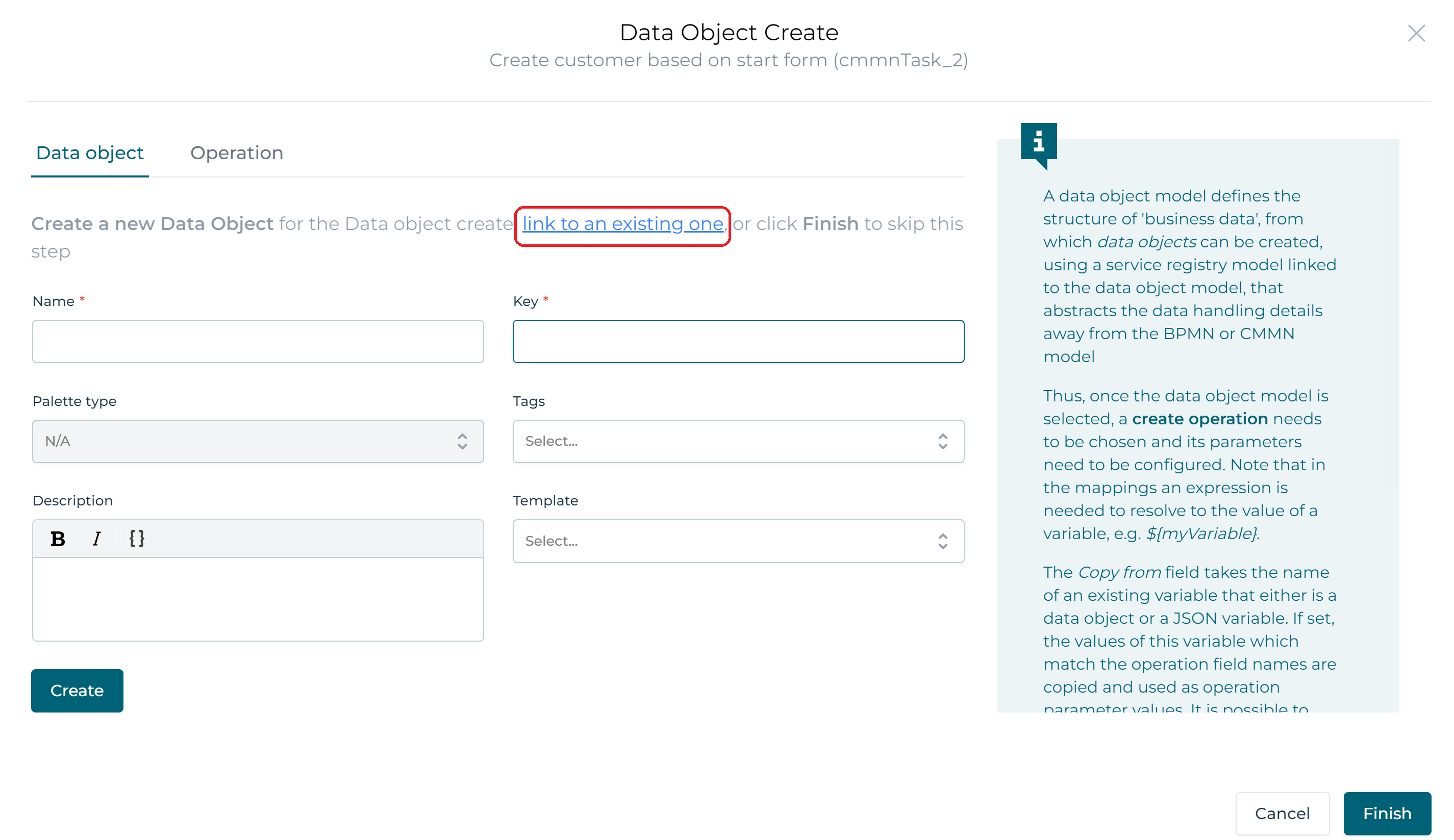Screen dimensions: 1454x840
Task: Switch to the Operation tab
Action: [236, 152]
